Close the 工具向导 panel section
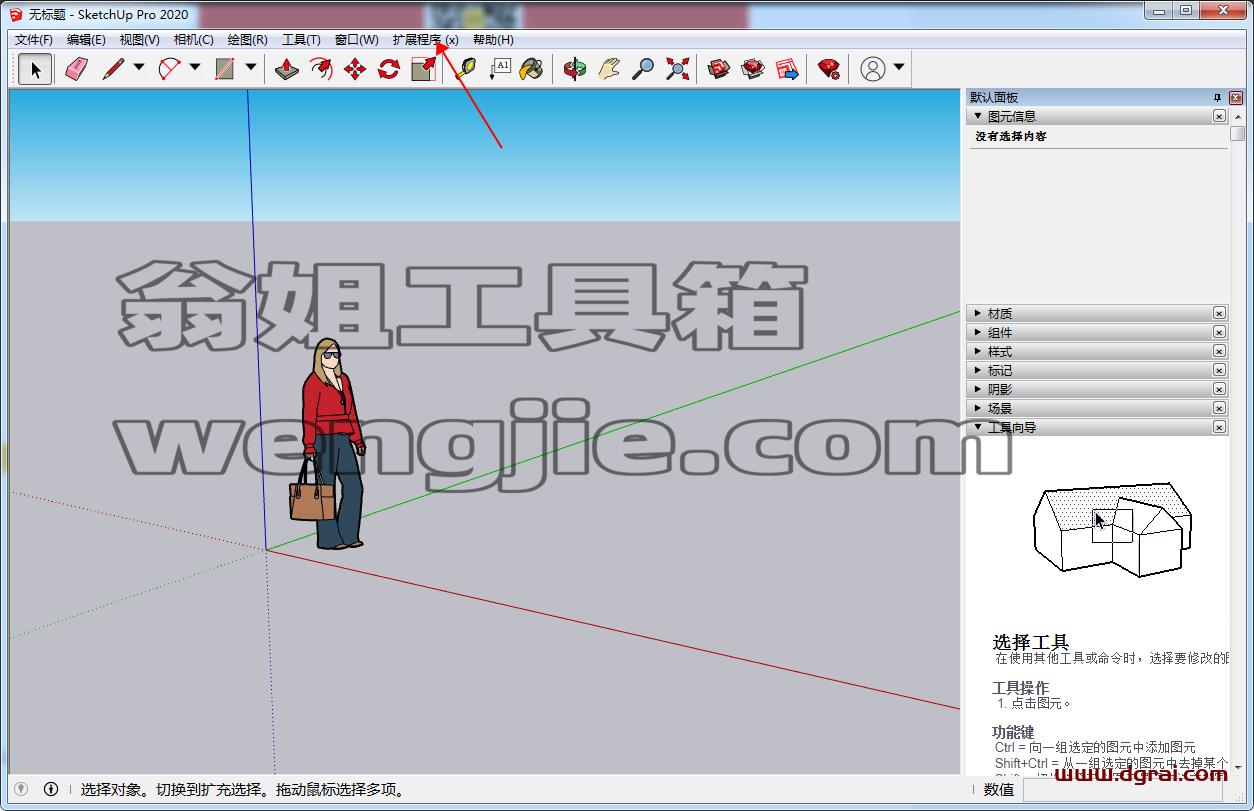1254x811 pixels. click(1219, 427)
